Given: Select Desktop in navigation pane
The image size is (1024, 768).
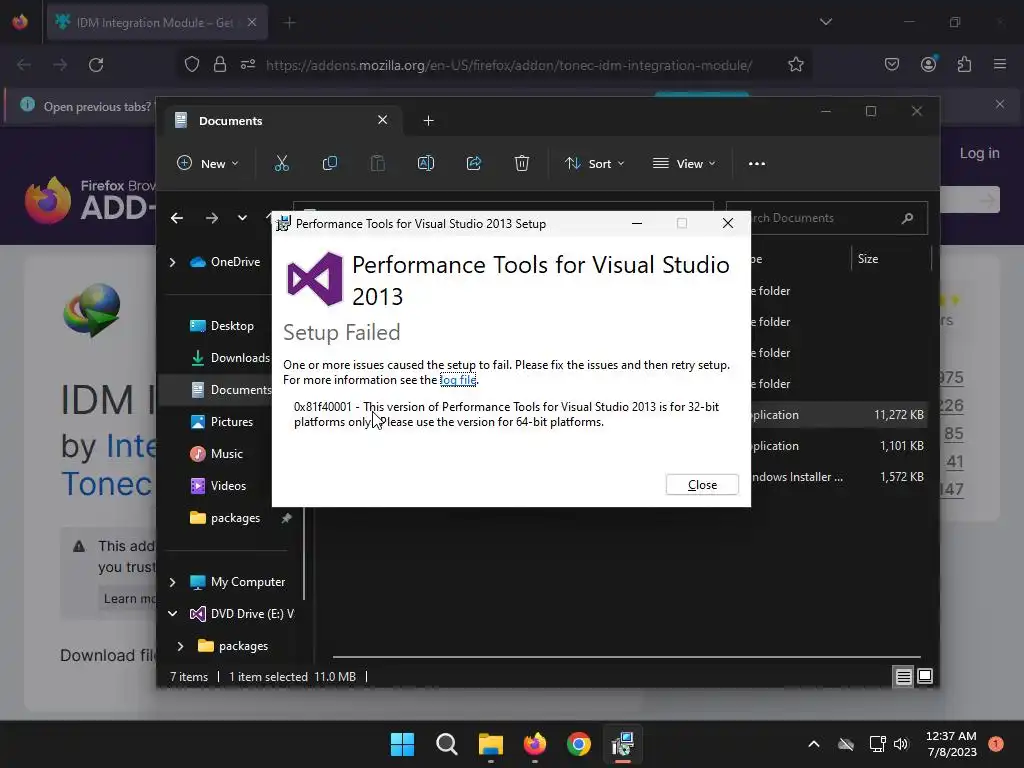Looking at the screenshot, I should pyautogui.click(x=221, y=326).
